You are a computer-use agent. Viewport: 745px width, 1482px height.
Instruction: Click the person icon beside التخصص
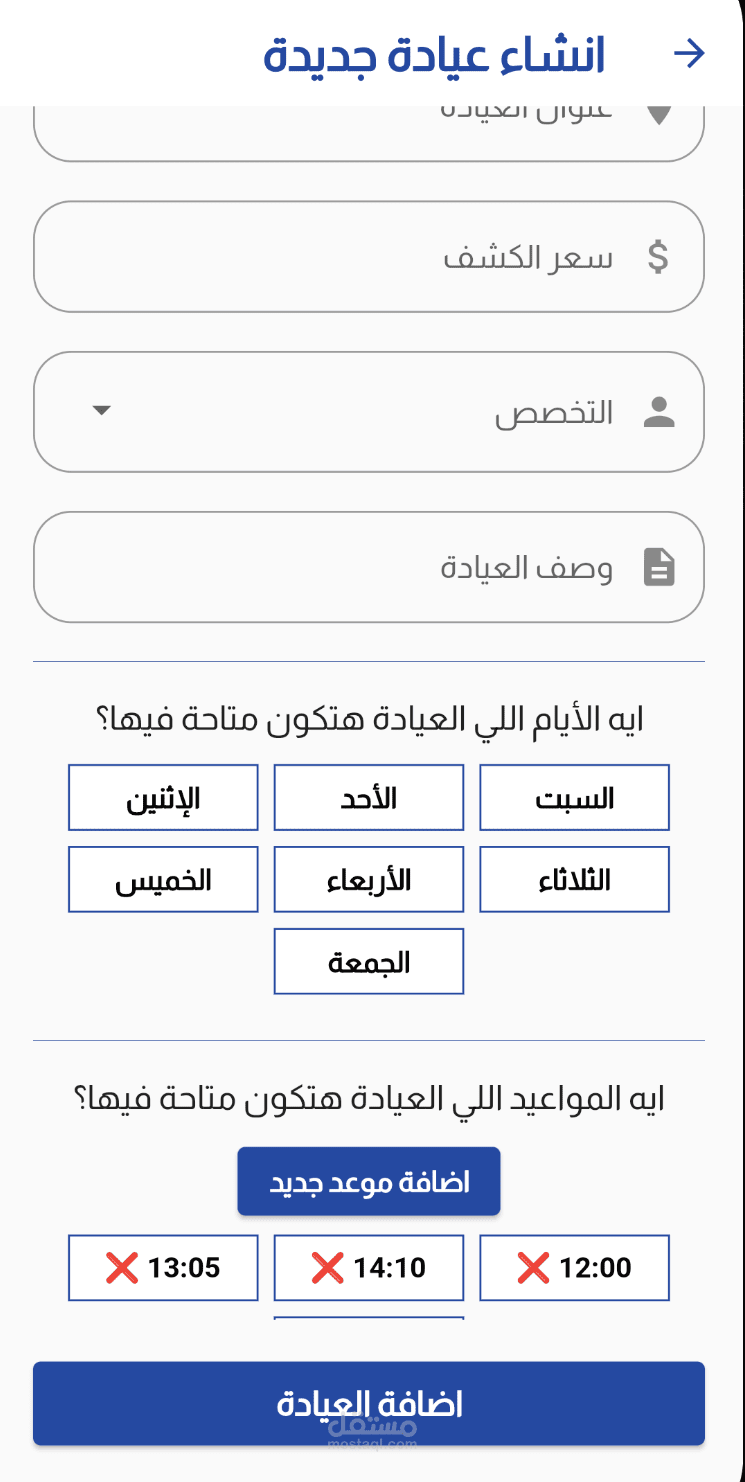[x=659, y=412]
